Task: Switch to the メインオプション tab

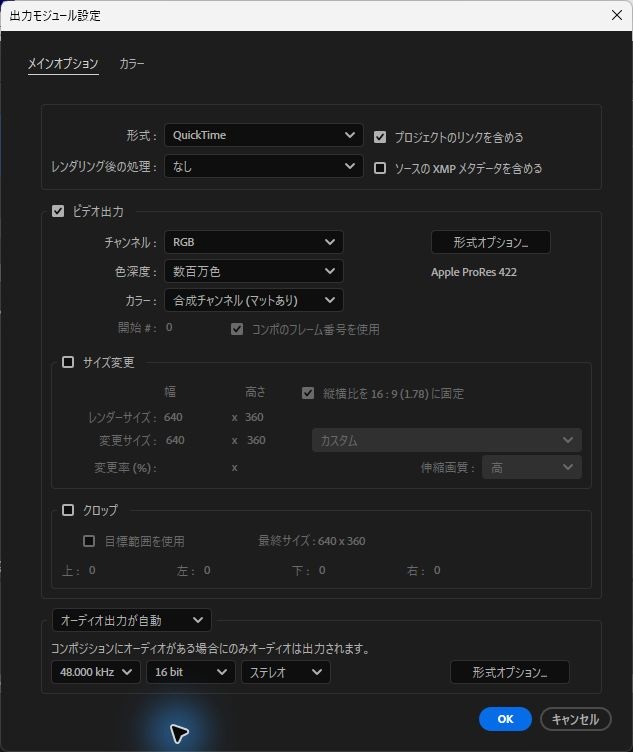Action: click(x=63, y=64)
